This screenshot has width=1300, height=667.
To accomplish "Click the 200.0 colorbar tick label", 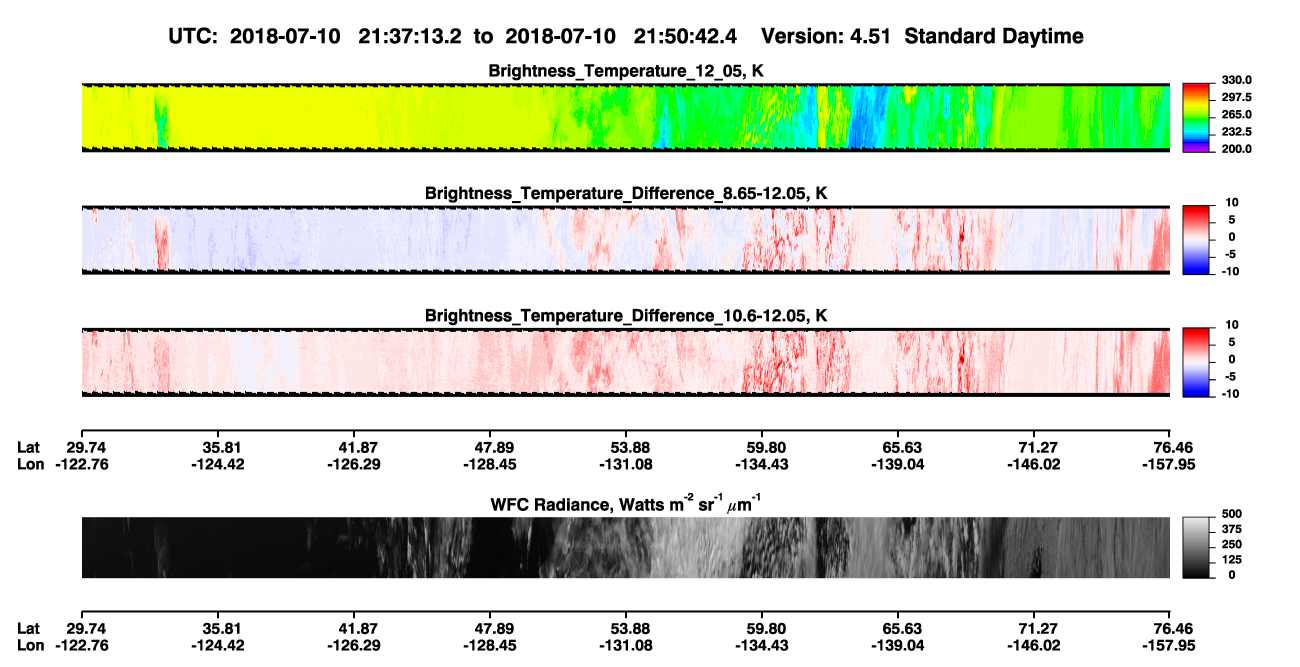I will point(1237,148).
